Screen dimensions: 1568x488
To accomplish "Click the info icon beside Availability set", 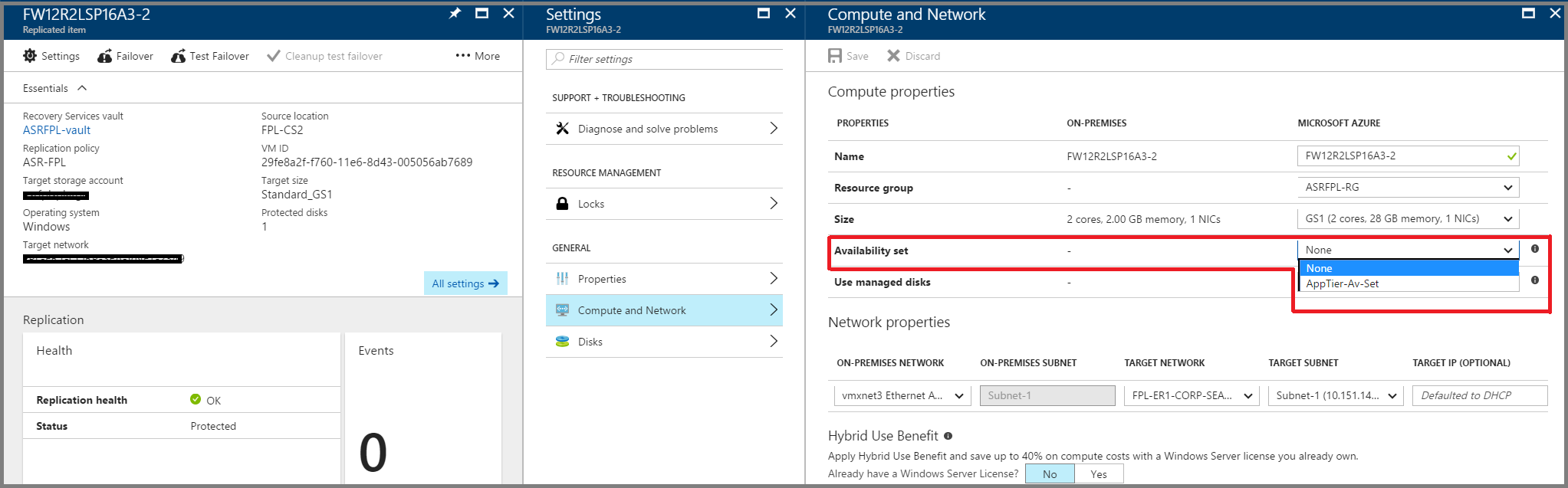I will click(1534, 249).
